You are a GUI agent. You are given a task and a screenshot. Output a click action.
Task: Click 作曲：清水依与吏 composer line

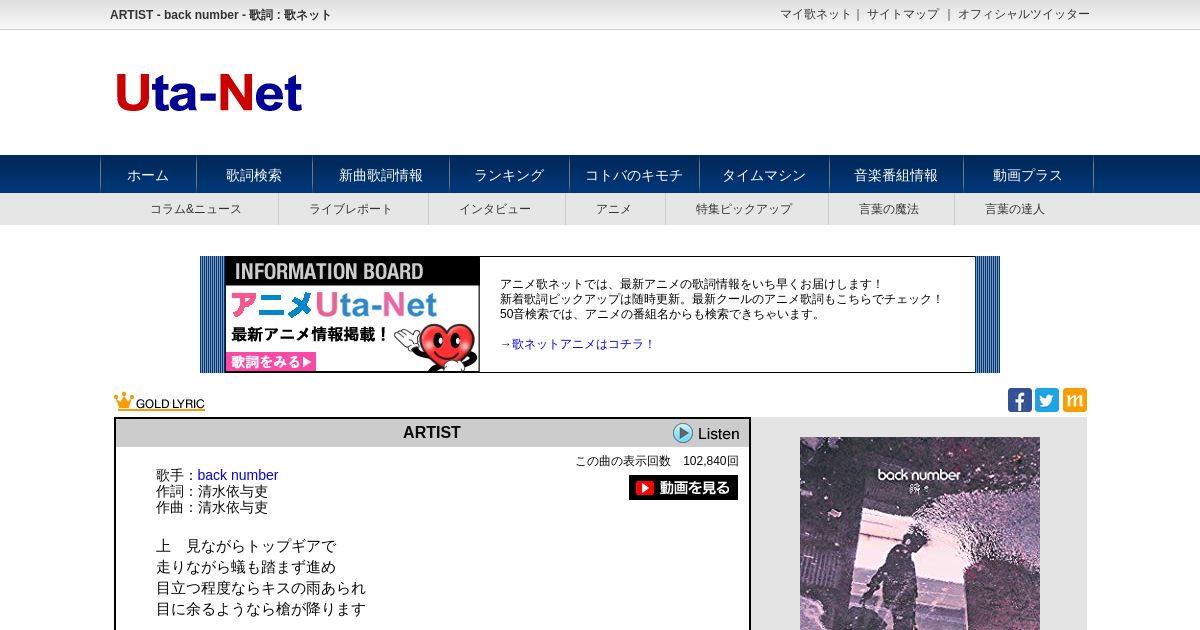[x=212, y=507]
